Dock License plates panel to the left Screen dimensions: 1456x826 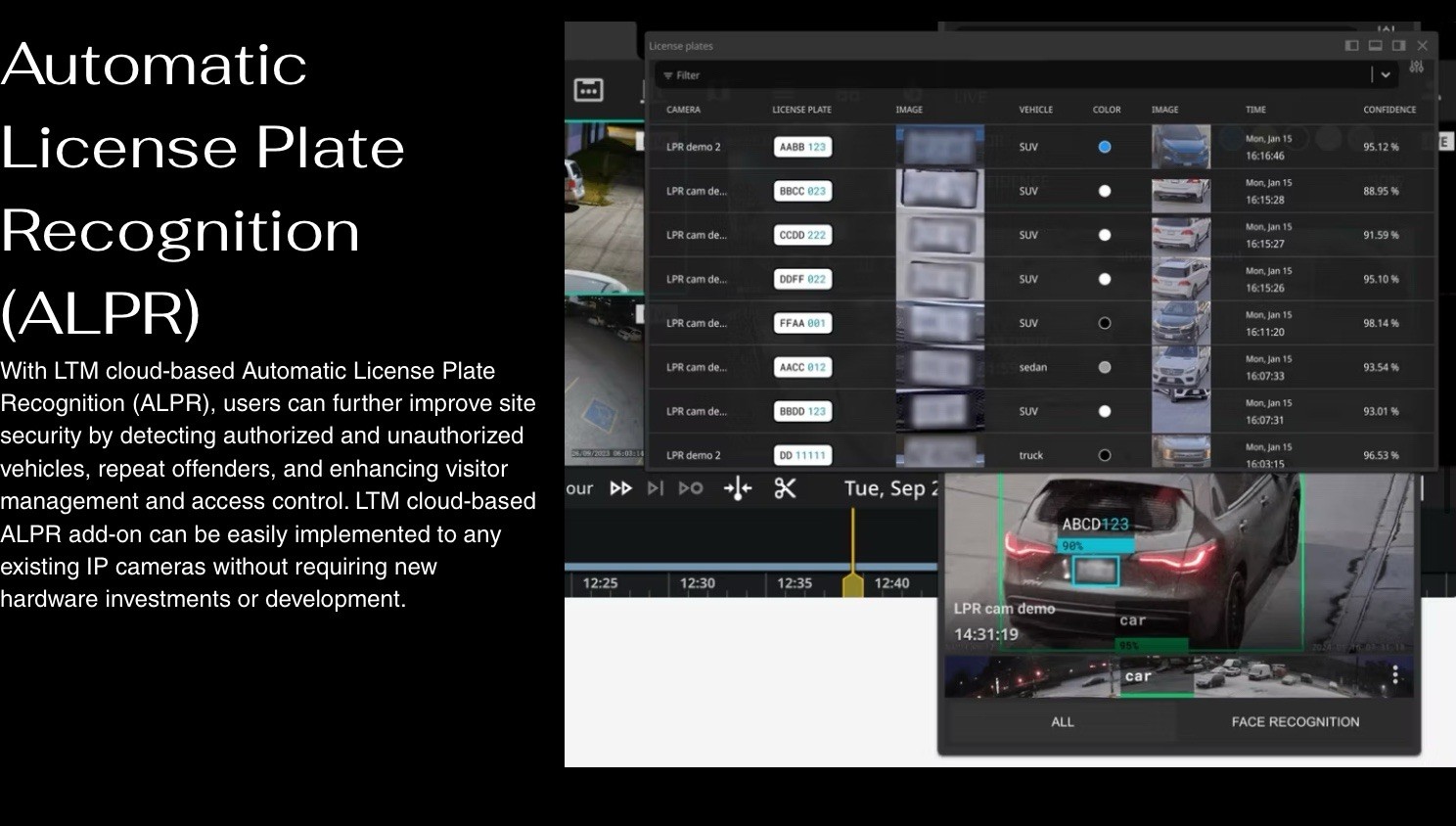click(x=1351, y=46)
